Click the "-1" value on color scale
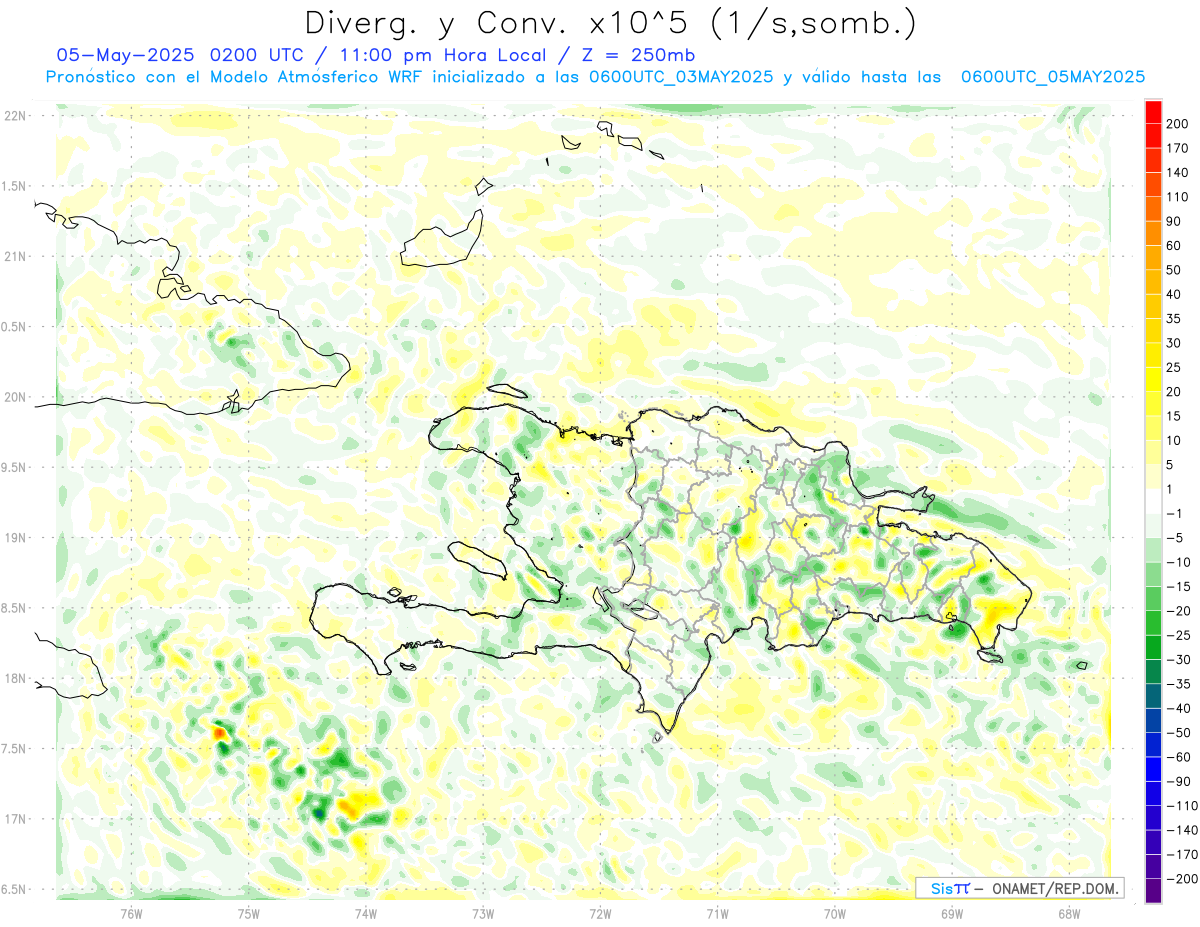The image size is (1200, 927). [x=1174, y=514]
